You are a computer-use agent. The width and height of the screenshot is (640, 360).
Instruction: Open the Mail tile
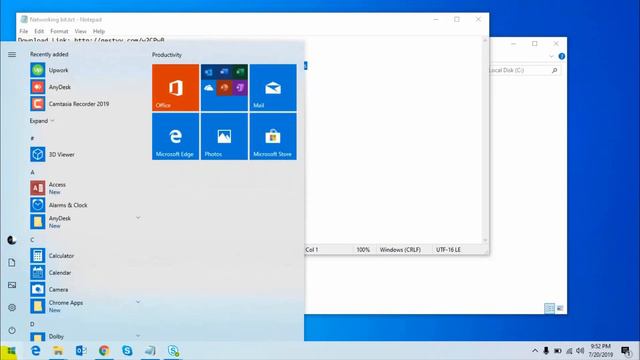click(273, 87)
